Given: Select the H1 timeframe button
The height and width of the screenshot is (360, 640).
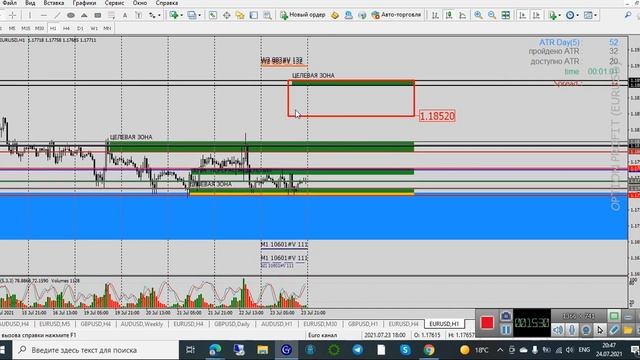Looking at the screenshot, I should [x=53, y=28].
